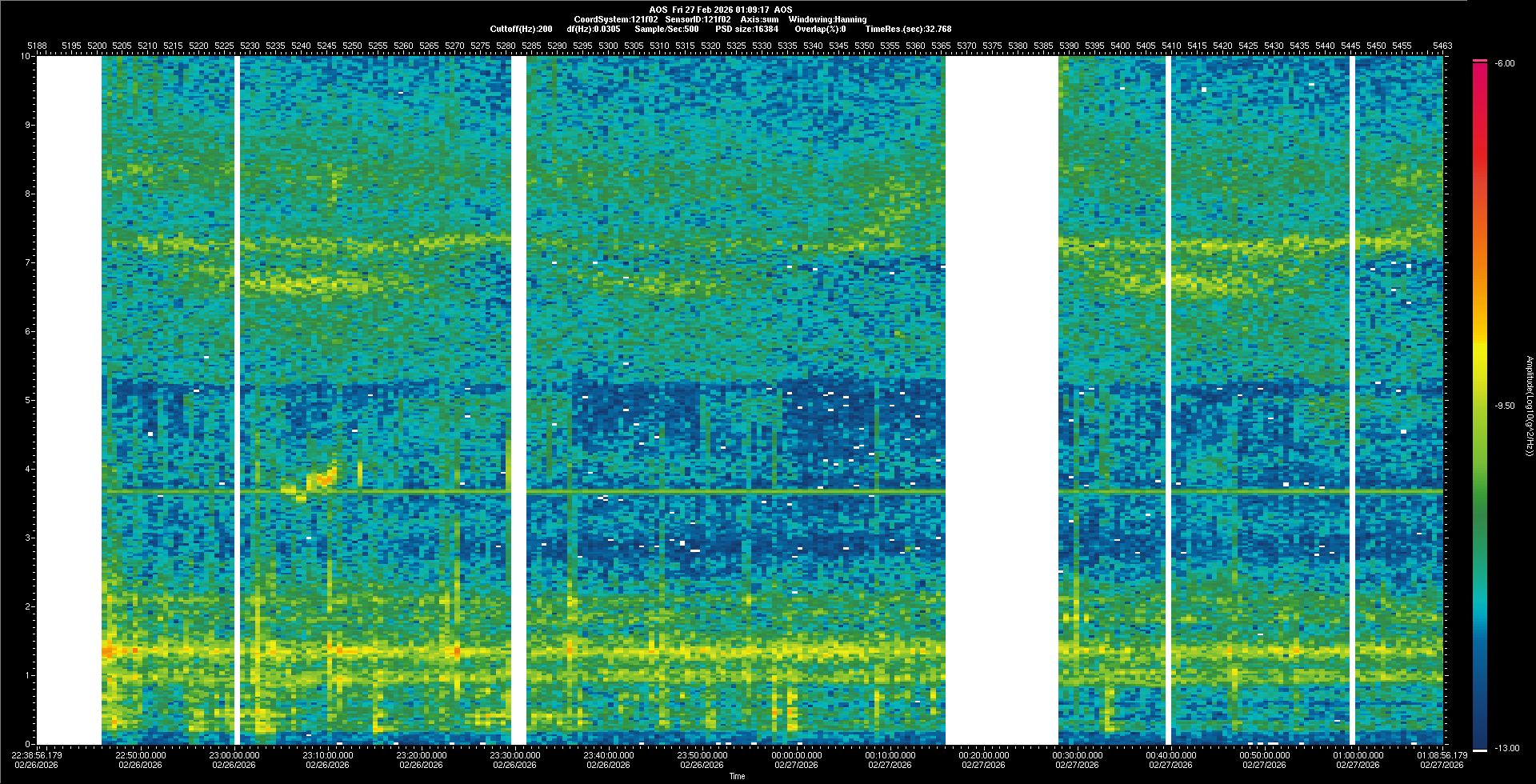This screenshot has height=784, width=1536.
Task: Click the white bottom marker of color scale
Action: point(1479,750)
